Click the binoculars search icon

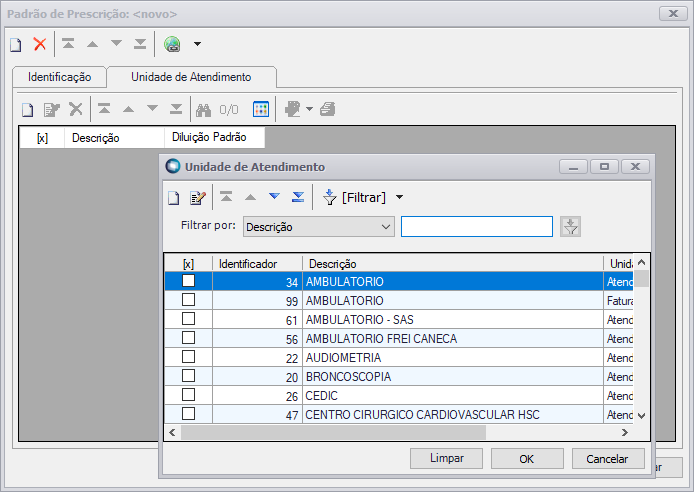tap(203, 110)
